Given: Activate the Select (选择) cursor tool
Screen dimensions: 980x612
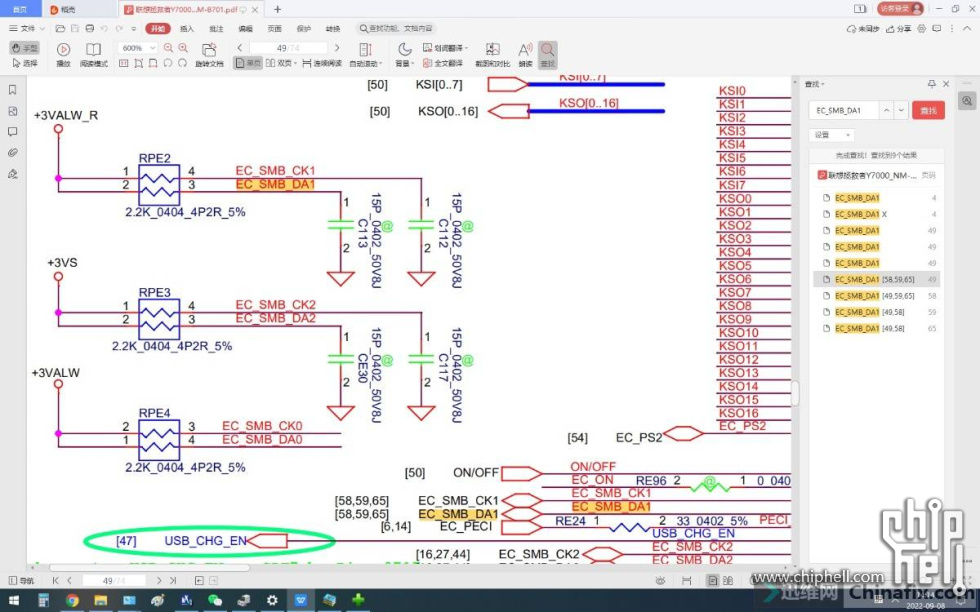Looking at the screenshot, I should coord(25,63).
